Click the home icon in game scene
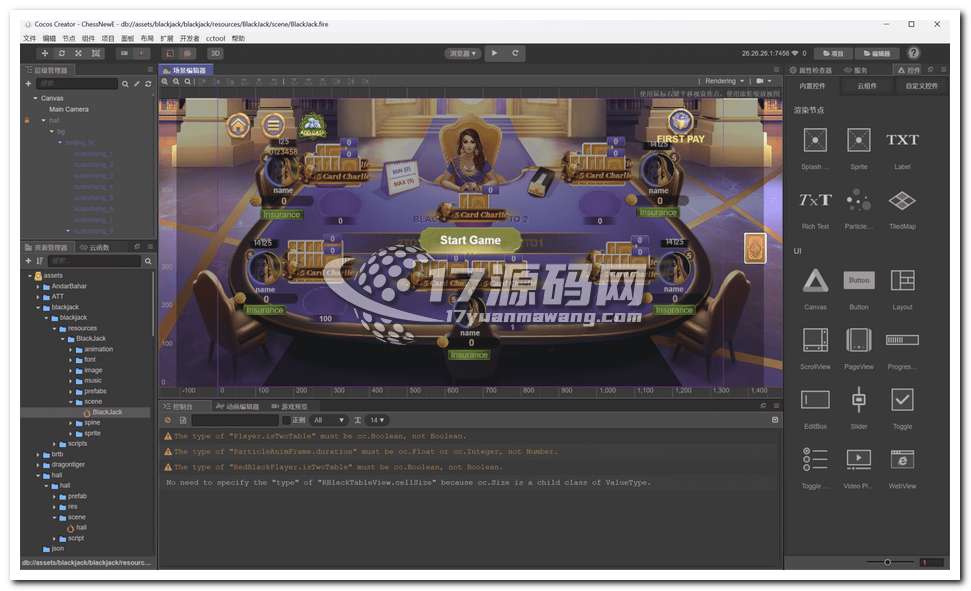The image size is (971, 591). tap(238, 125)
